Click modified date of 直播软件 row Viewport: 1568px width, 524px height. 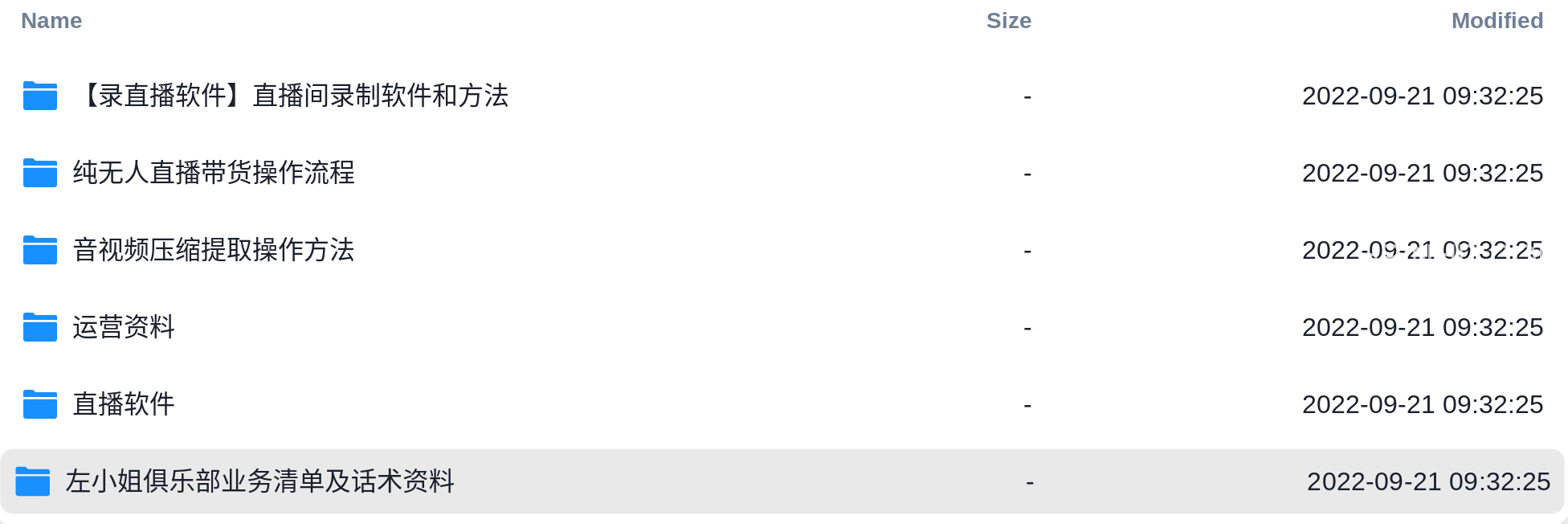click(1423, 404)
